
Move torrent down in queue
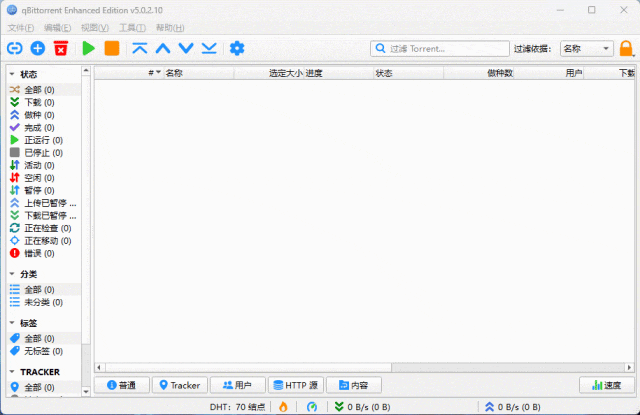tap(186, 49)
